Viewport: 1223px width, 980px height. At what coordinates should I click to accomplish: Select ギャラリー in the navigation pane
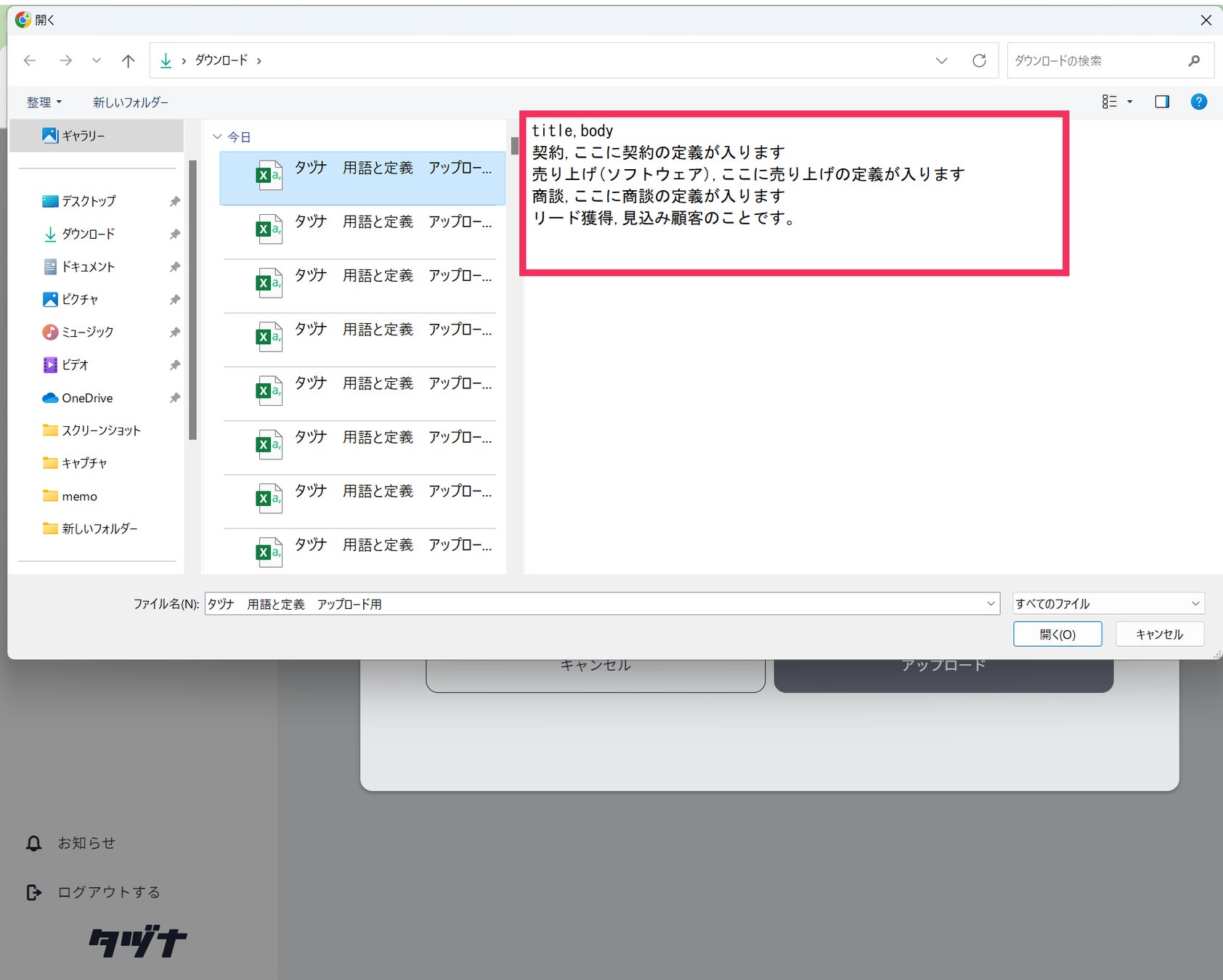pyautogui.click(x=97, y=136)
